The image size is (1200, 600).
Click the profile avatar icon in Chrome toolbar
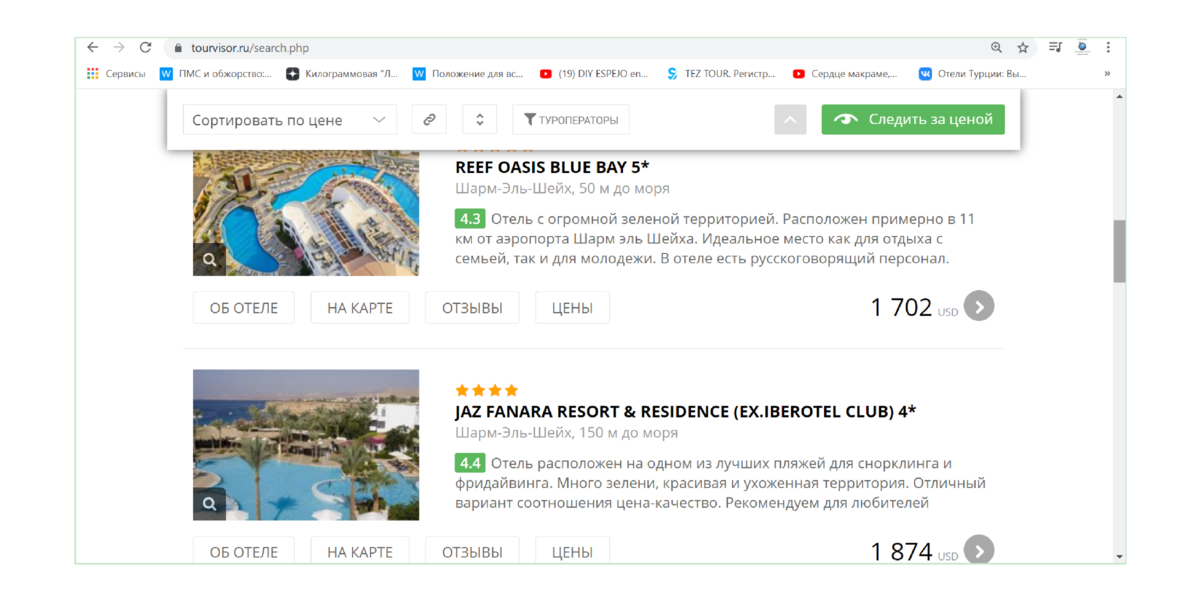[x=1082, y=47]
